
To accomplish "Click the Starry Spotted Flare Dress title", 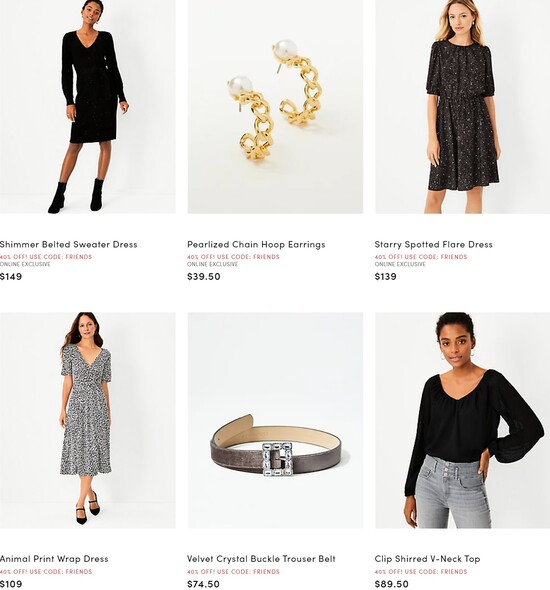I will (x=433, y=245).
